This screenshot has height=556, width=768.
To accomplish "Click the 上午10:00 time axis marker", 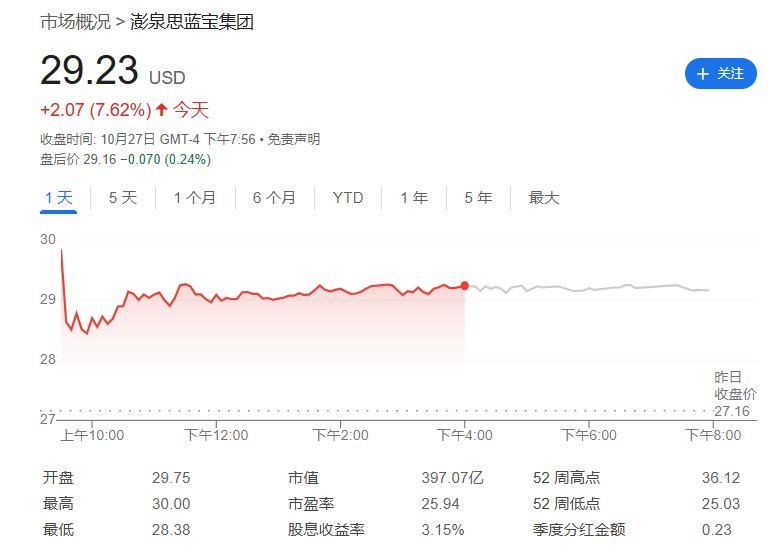I will point(92,435).
